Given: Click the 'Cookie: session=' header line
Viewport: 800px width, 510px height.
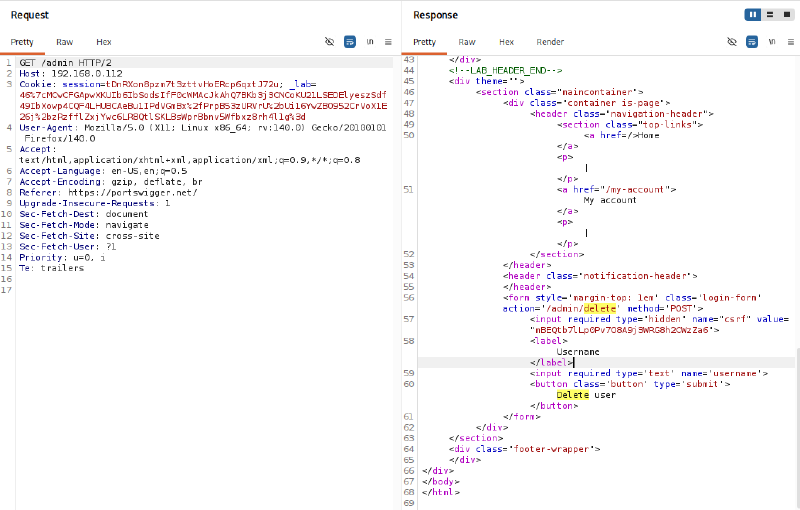Looking at the screenshot, I should click(168, 84).
